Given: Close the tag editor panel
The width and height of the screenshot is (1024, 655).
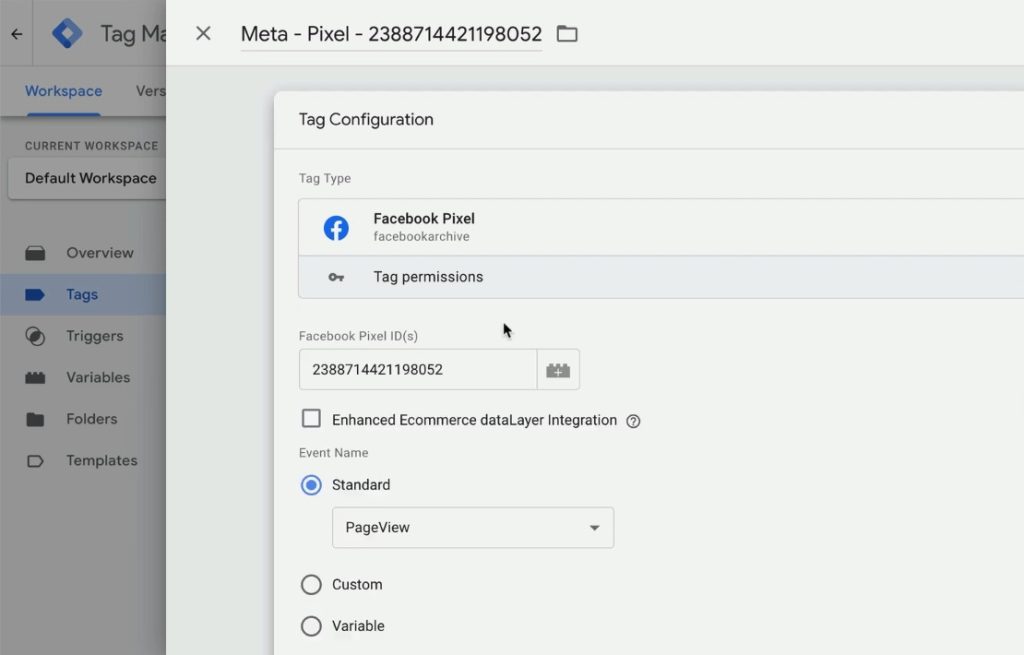Looking at the screenshot, I should point(203,33).
